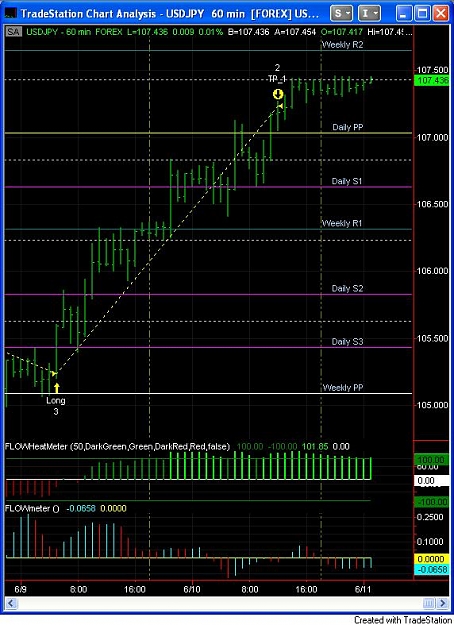This screenshot has height=625, width=454.
Task: Click the A=107.454 ask value
Action: click(295, 32)
